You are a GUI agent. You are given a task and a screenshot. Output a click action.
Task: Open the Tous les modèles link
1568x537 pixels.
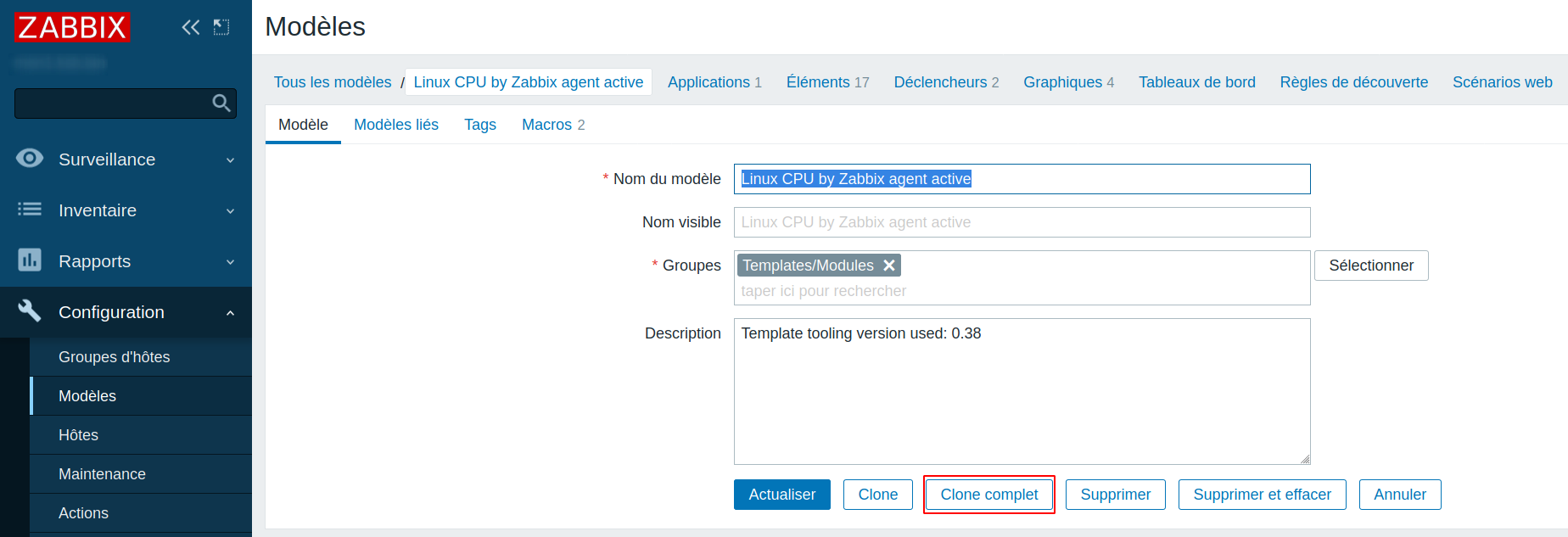pos(332,82)
